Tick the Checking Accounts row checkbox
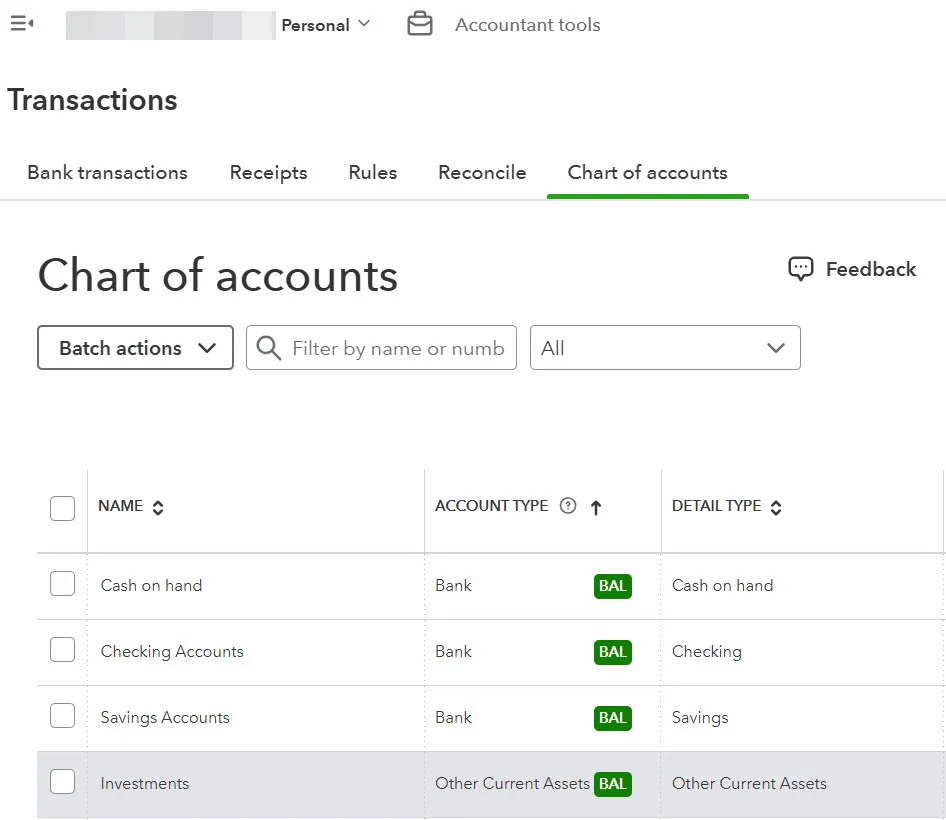946x820 pixels. pos(62,650)
